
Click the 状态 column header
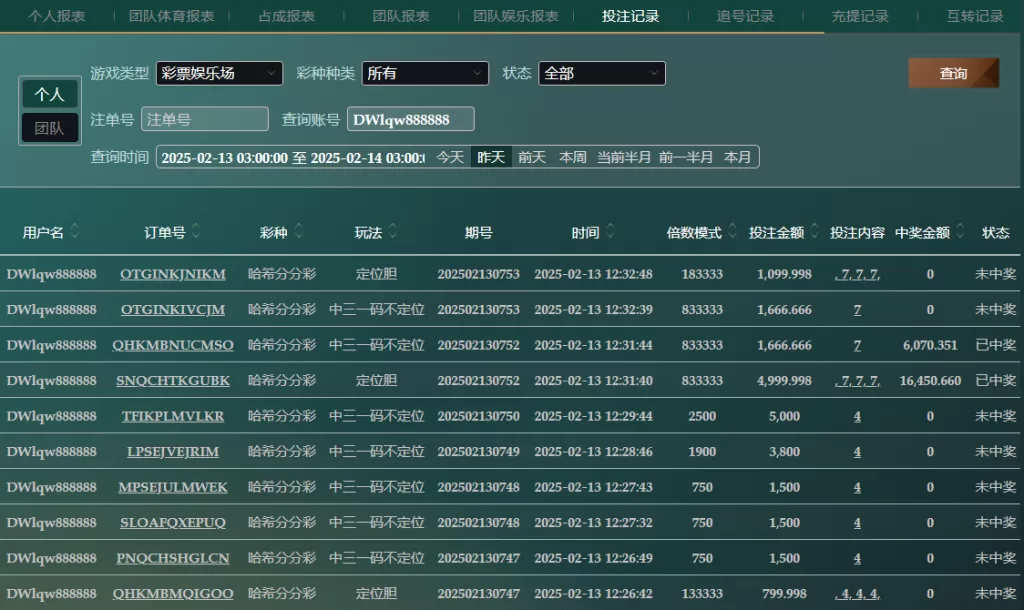(x=996, y=233)
